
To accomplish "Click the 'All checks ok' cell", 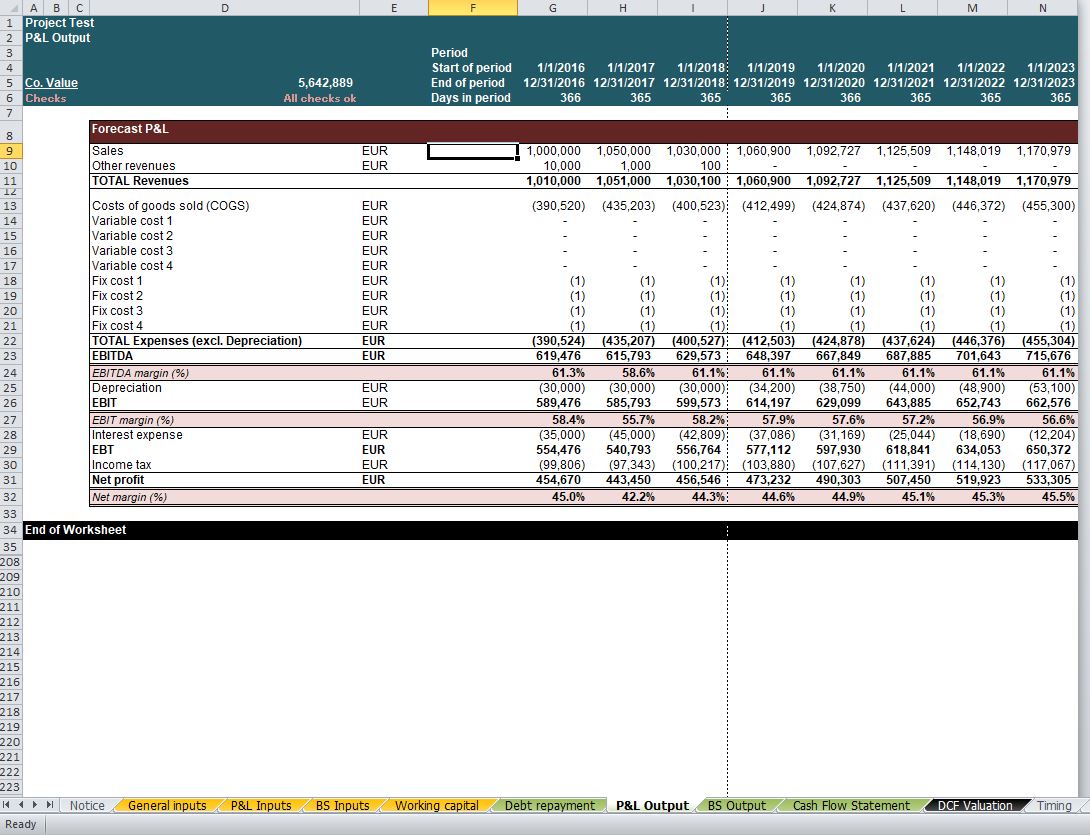I will [320, 98].
